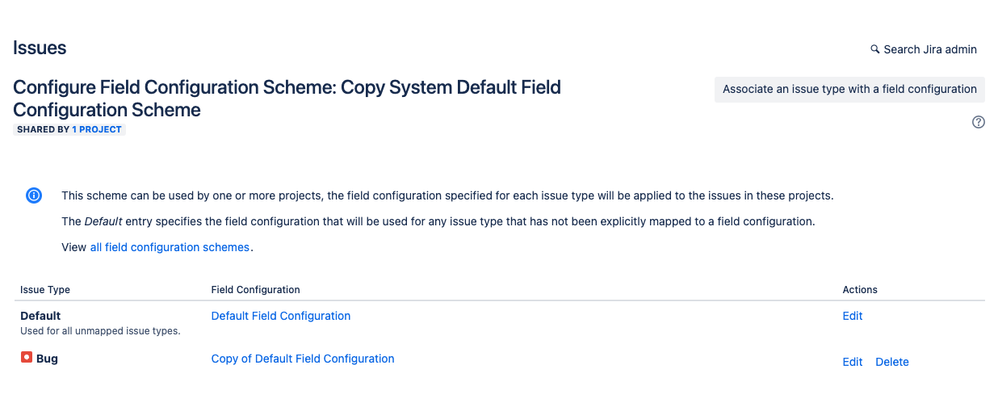Open Default Field Configuration link
Viewport: 998px width, 420px height.
(x=281, y=316)
